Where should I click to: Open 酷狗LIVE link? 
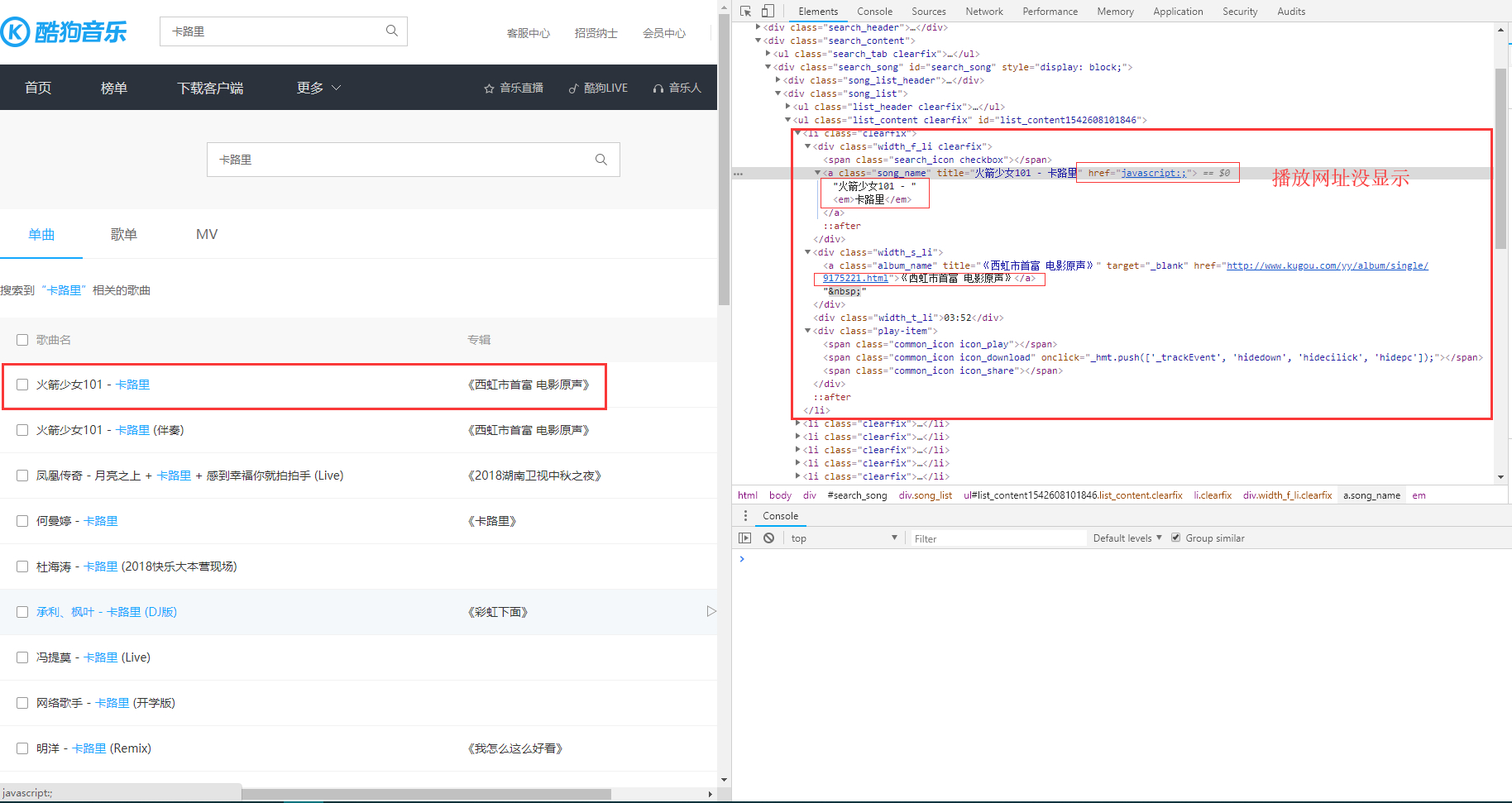[x=598, y=88]
